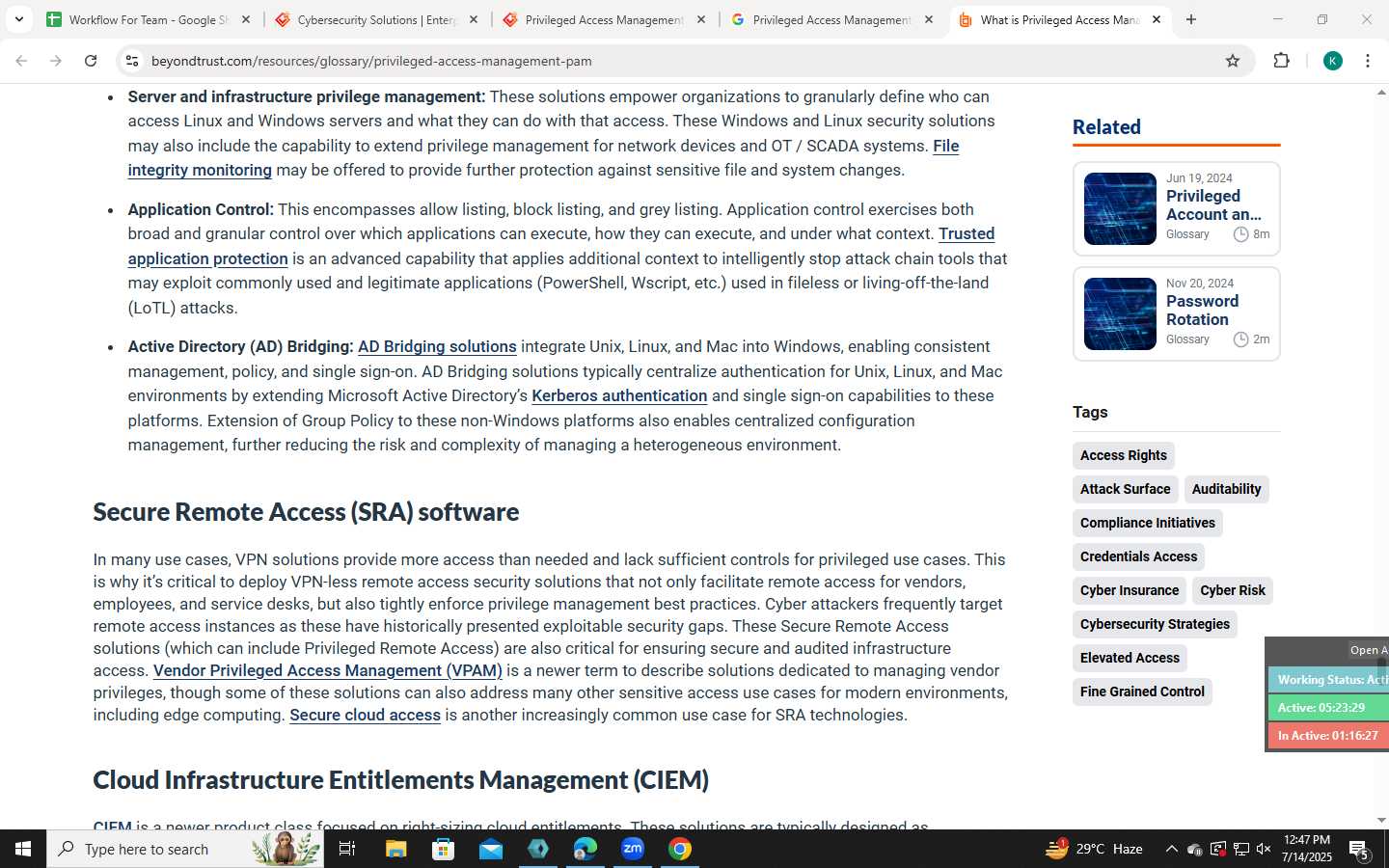Select the Elevated Access tag
Viewport: 1389px width, 868px height.
pos(1130,658)
